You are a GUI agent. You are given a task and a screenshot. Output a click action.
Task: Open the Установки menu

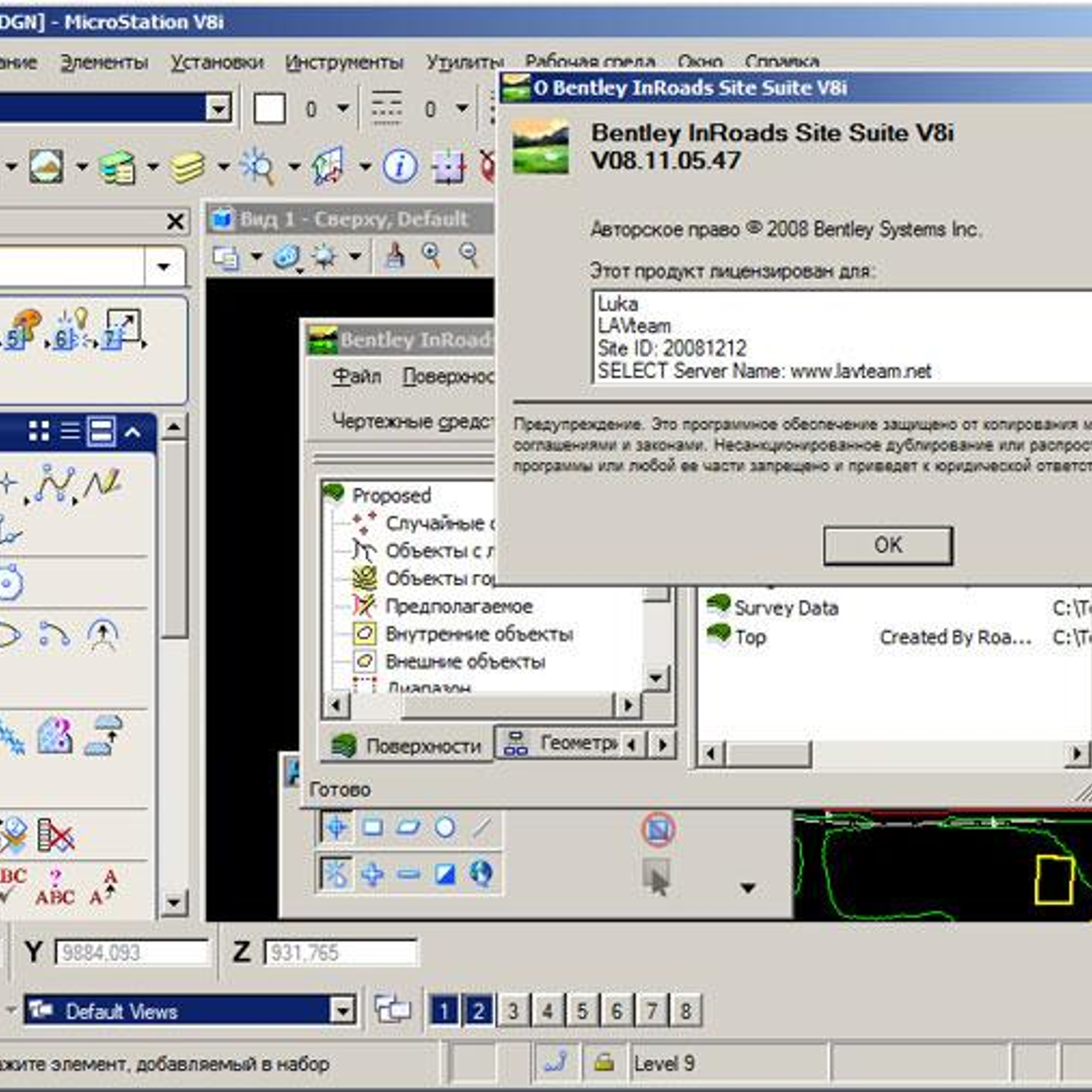click(x=217, y=62)
